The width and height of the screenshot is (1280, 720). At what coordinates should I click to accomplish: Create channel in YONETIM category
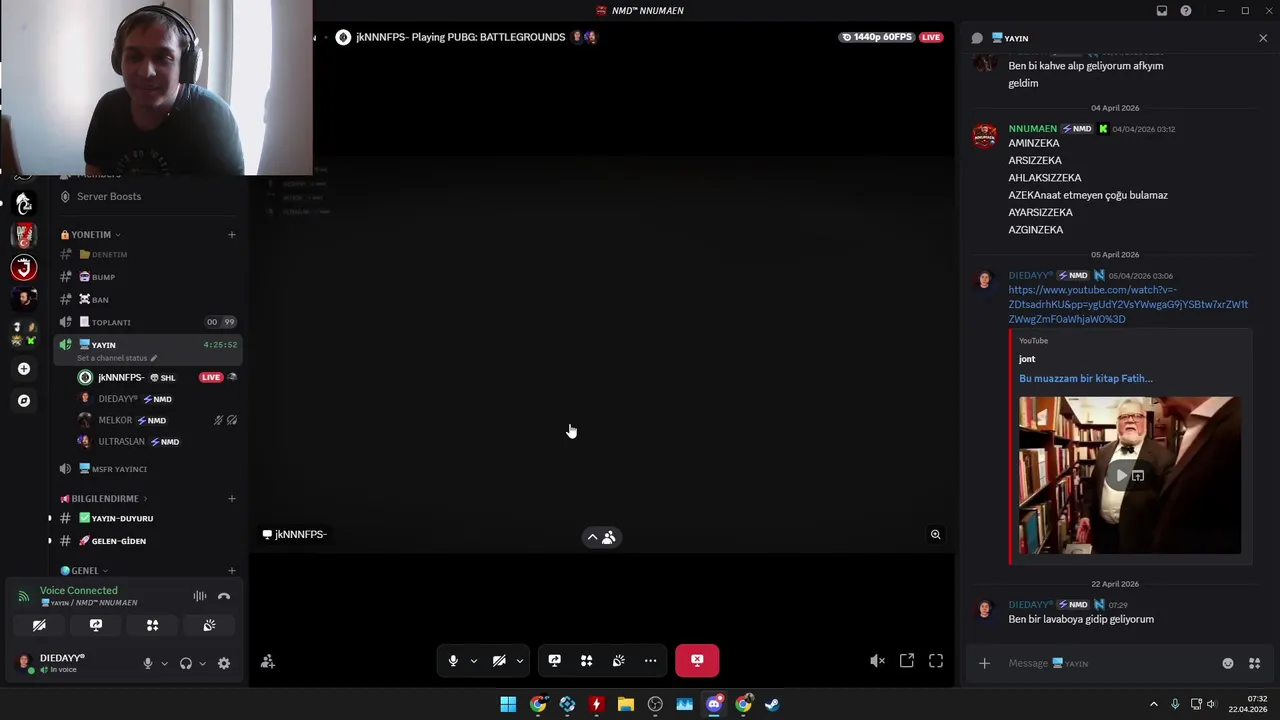[x=231, y=235]
